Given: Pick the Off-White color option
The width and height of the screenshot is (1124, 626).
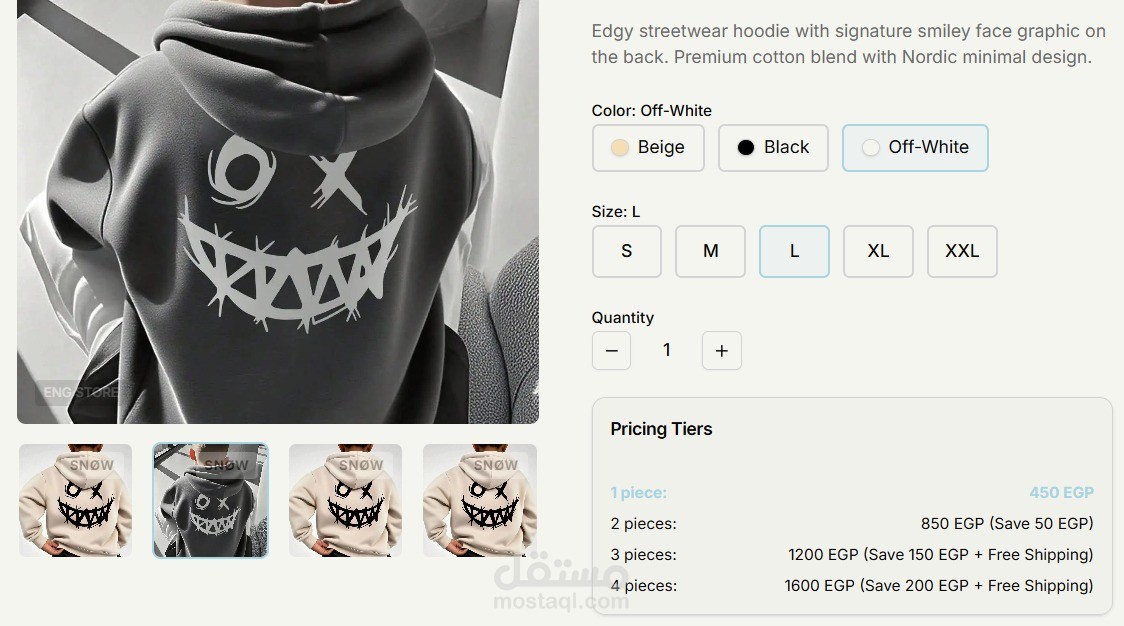Looking at the screenshot, I should tap(915, 148).
